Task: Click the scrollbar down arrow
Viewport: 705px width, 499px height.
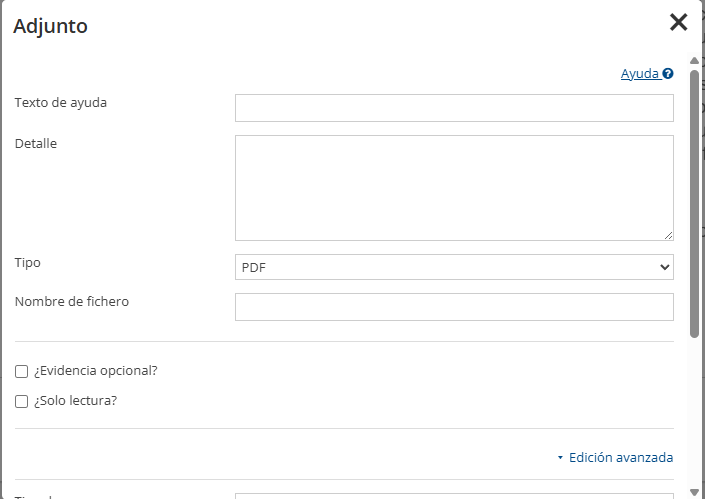Action: tap(694, 493)
